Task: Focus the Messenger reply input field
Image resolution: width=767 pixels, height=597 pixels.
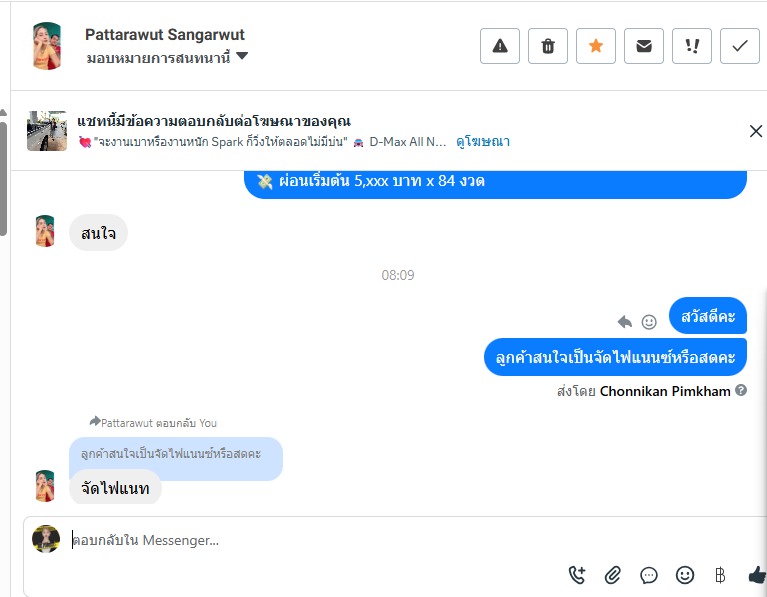Action: tap(411, 540)
